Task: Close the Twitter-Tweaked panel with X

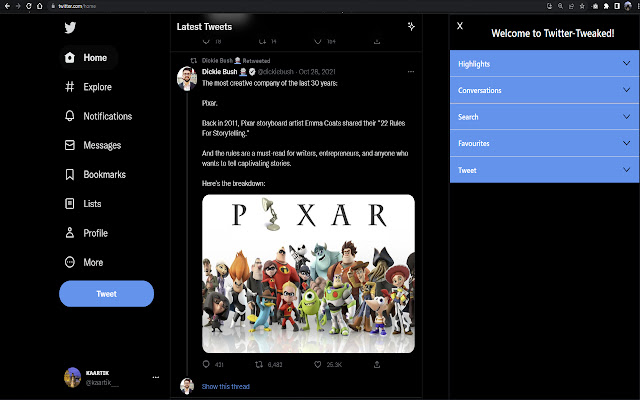Action: (x=460, y=26)
